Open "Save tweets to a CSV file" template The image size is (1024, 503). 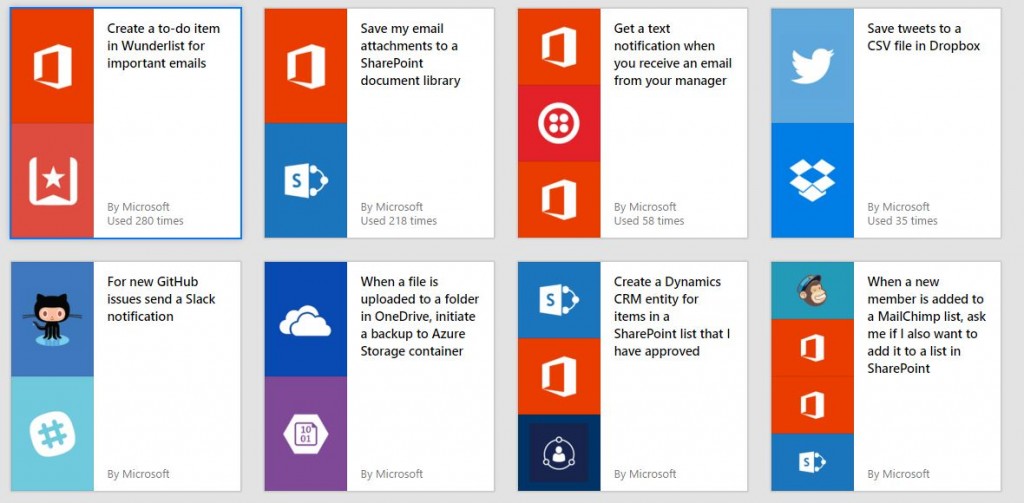pyautogui.click(x=923, y=37)
